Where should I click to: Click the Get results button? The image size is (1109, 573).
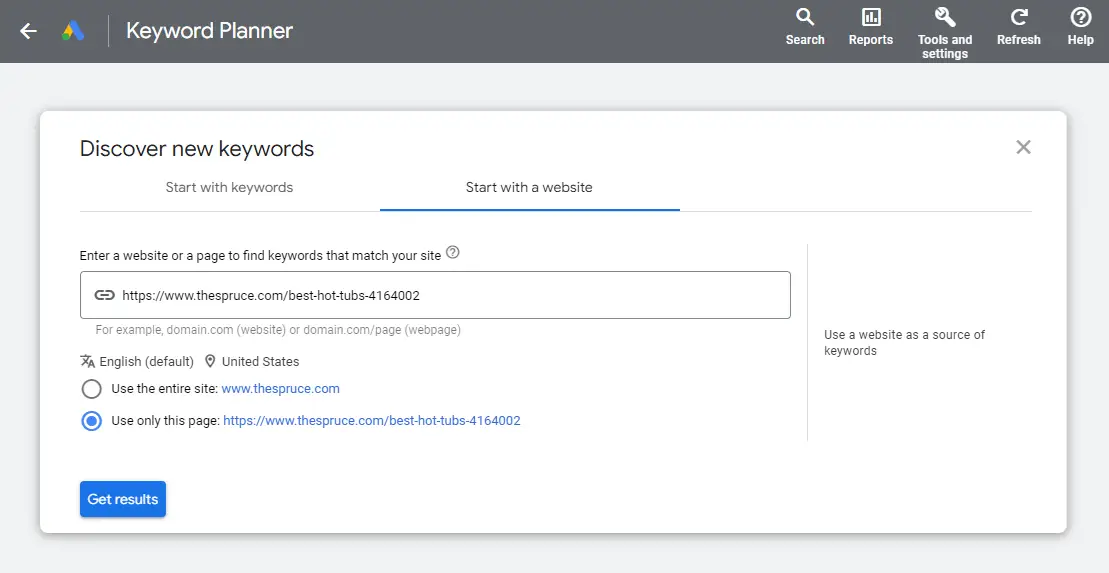coord(123,499)
